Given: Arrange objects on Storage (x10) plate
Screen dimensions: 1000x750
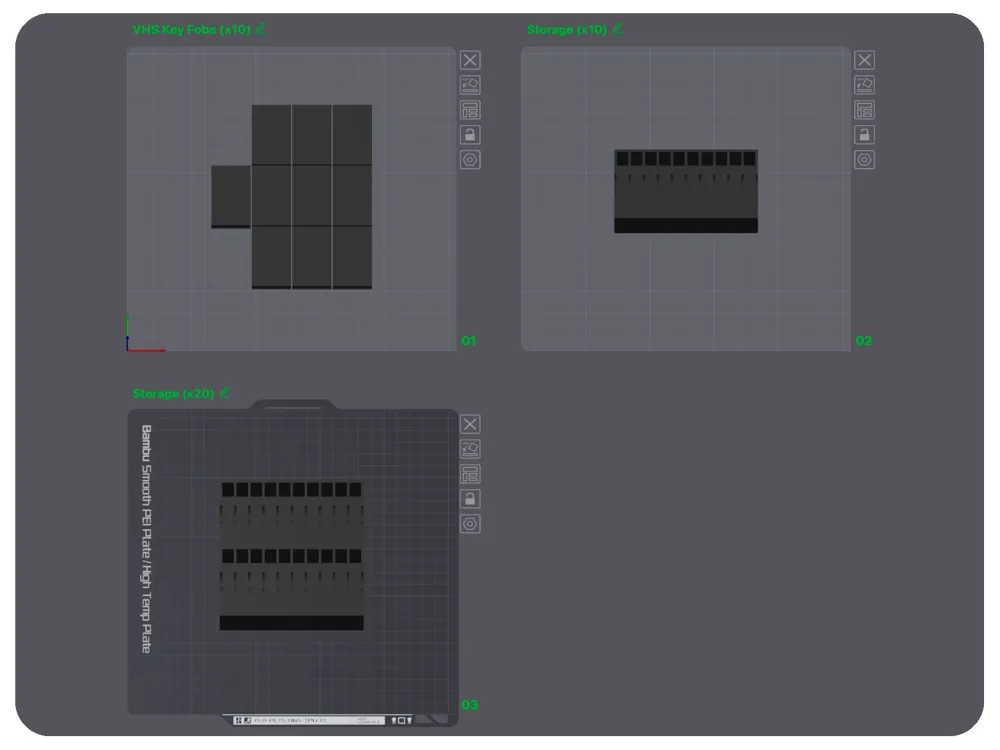Looking at the screenshot, I should 864,110.
